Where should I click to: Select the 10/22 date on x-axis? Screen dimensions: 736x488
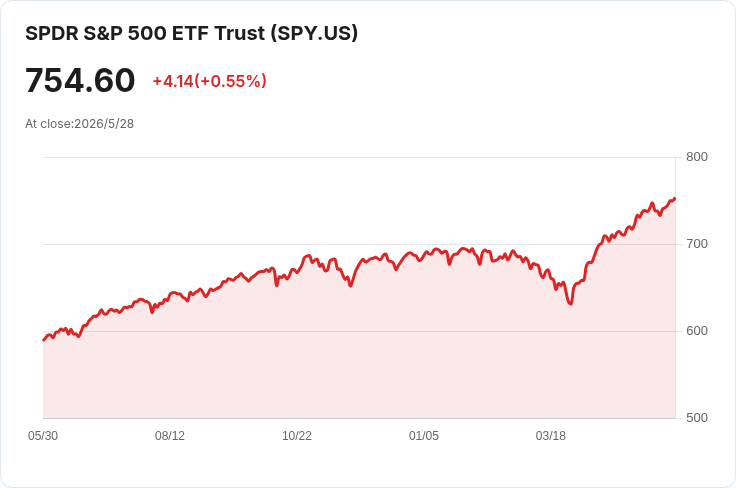click(x=297, y=436)
